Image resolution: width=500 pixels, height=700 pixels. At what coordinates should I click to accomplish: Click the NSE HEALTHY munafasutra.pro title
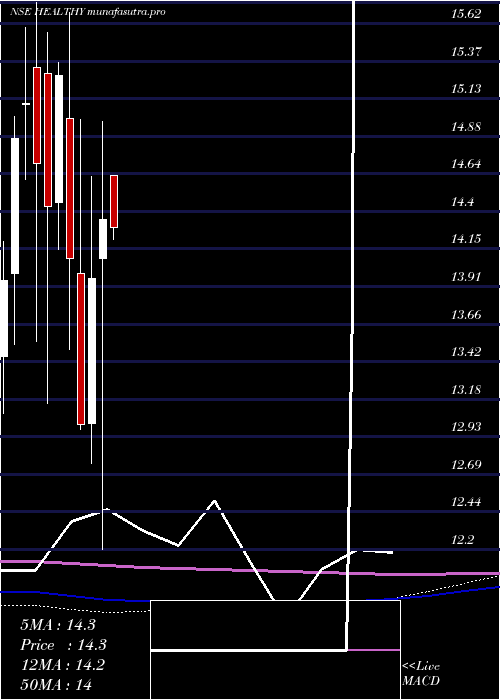pyautogui.click(x=88, y=12)
